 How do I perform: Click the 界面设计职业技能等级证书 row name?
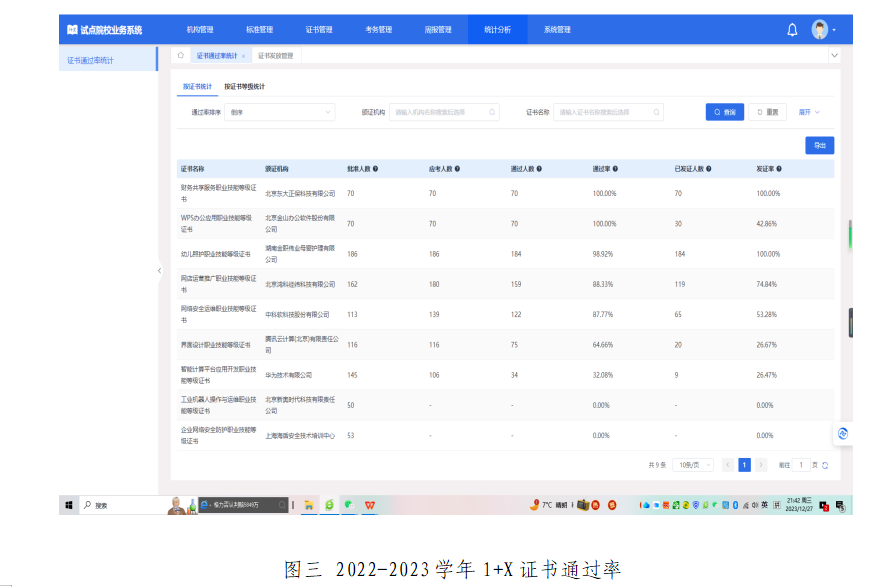[215, 344]
